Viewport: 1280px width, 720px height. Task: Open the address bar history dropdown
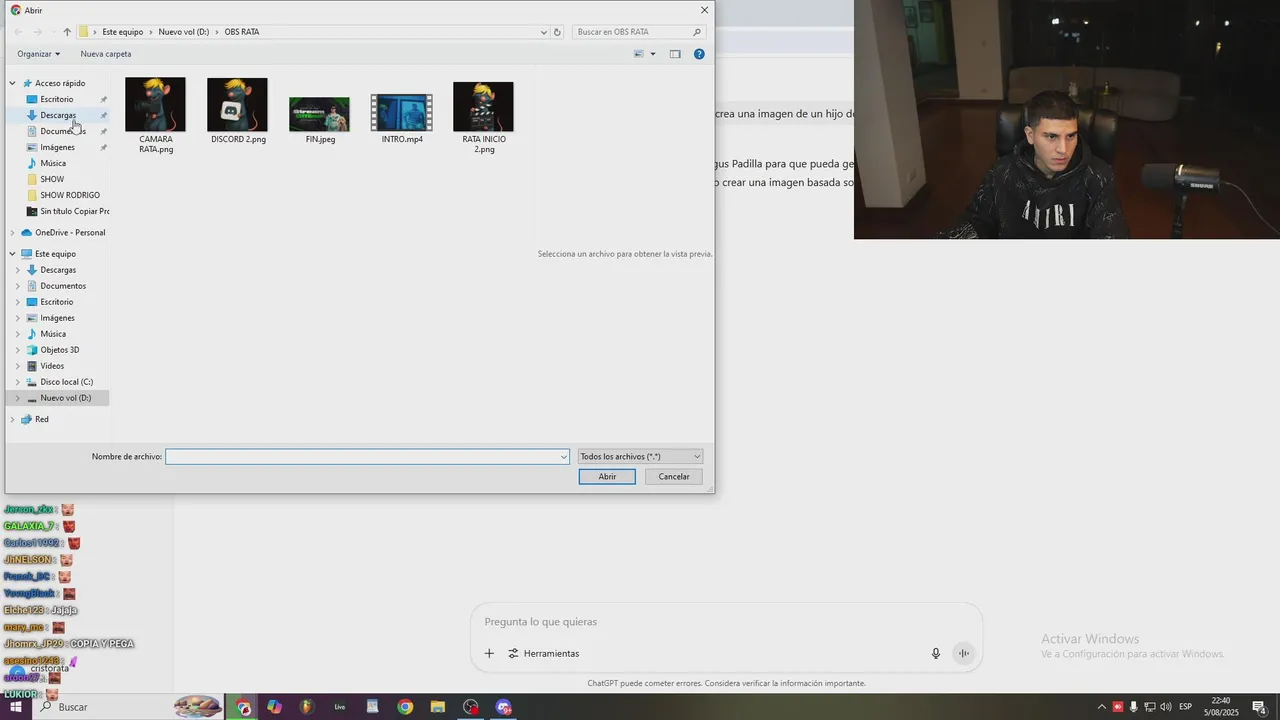(x=543, y=32)
